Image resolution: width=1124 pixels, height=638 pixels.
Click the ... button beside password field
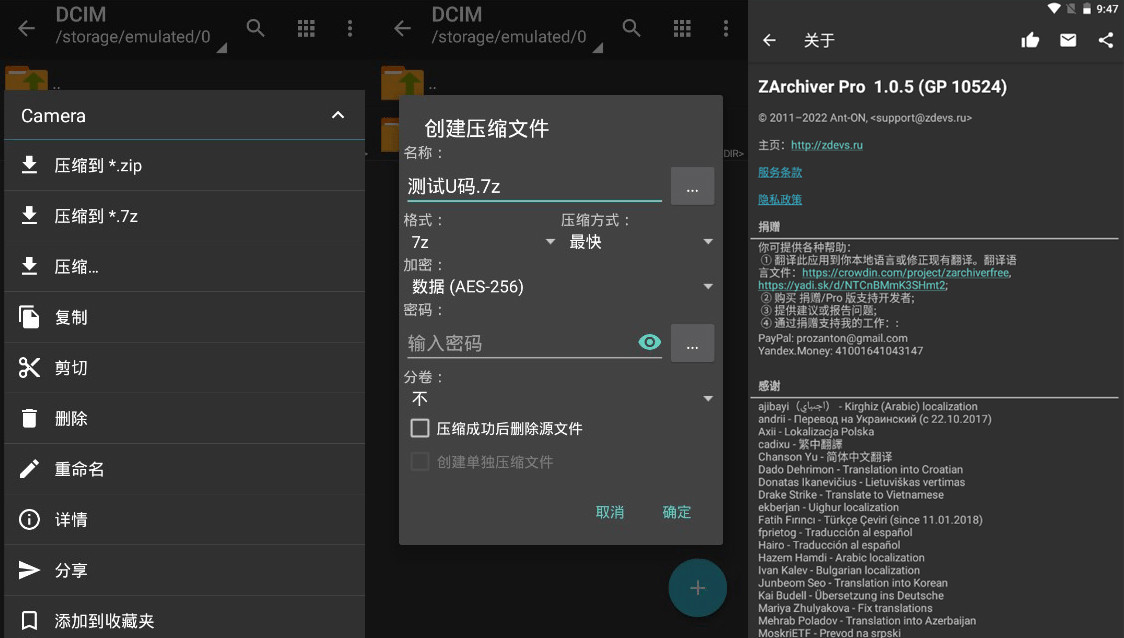[x=692, y=343]
